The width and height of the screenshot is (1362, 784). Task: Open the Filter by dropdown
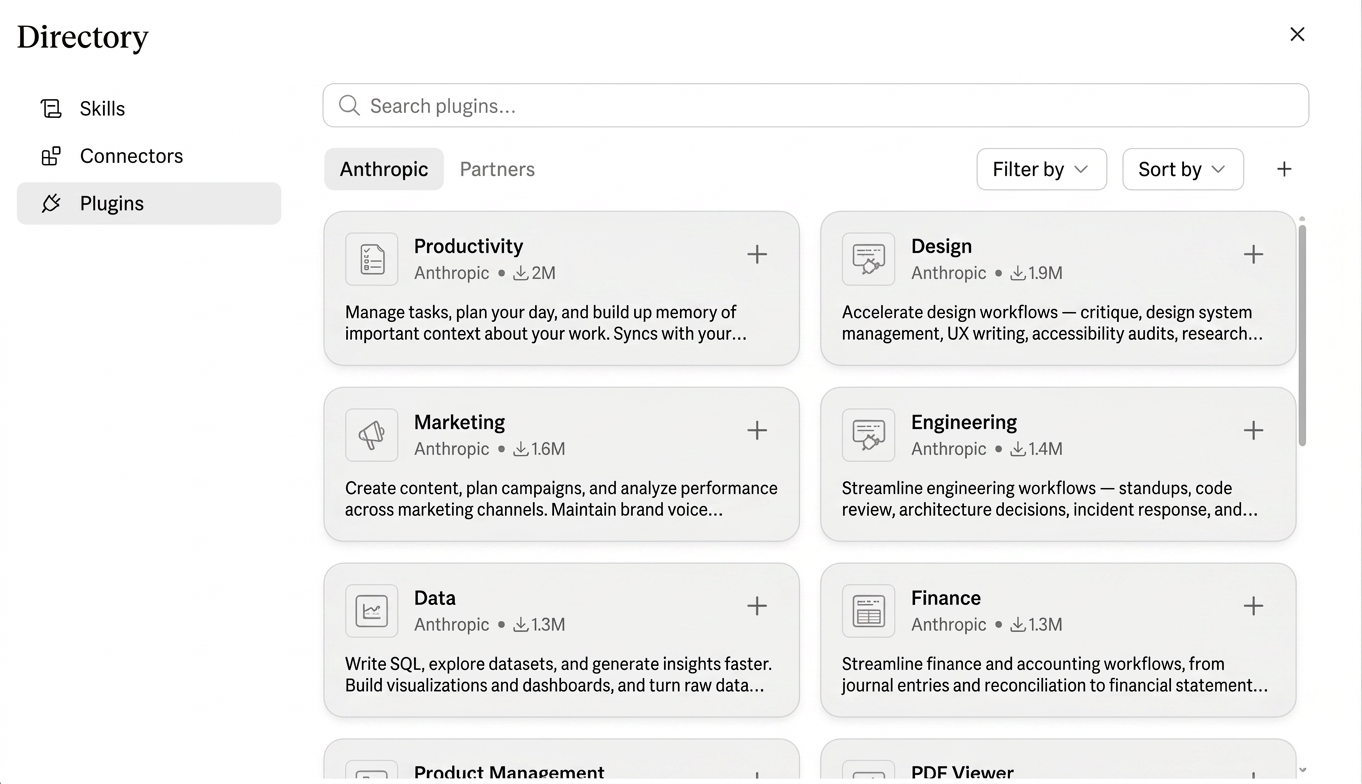click(x=1041, y=169)
